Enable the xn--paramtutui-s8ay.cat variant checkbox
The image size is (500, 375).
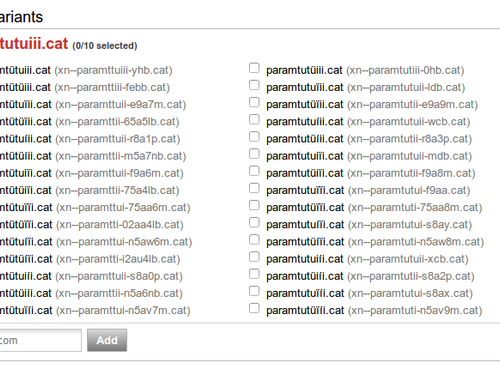click(254, 222)
